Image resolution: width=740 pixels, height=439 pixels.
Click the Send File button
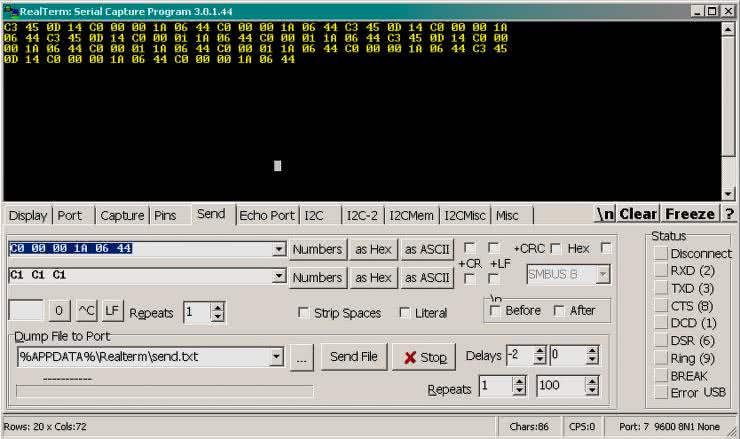[354, 357]
